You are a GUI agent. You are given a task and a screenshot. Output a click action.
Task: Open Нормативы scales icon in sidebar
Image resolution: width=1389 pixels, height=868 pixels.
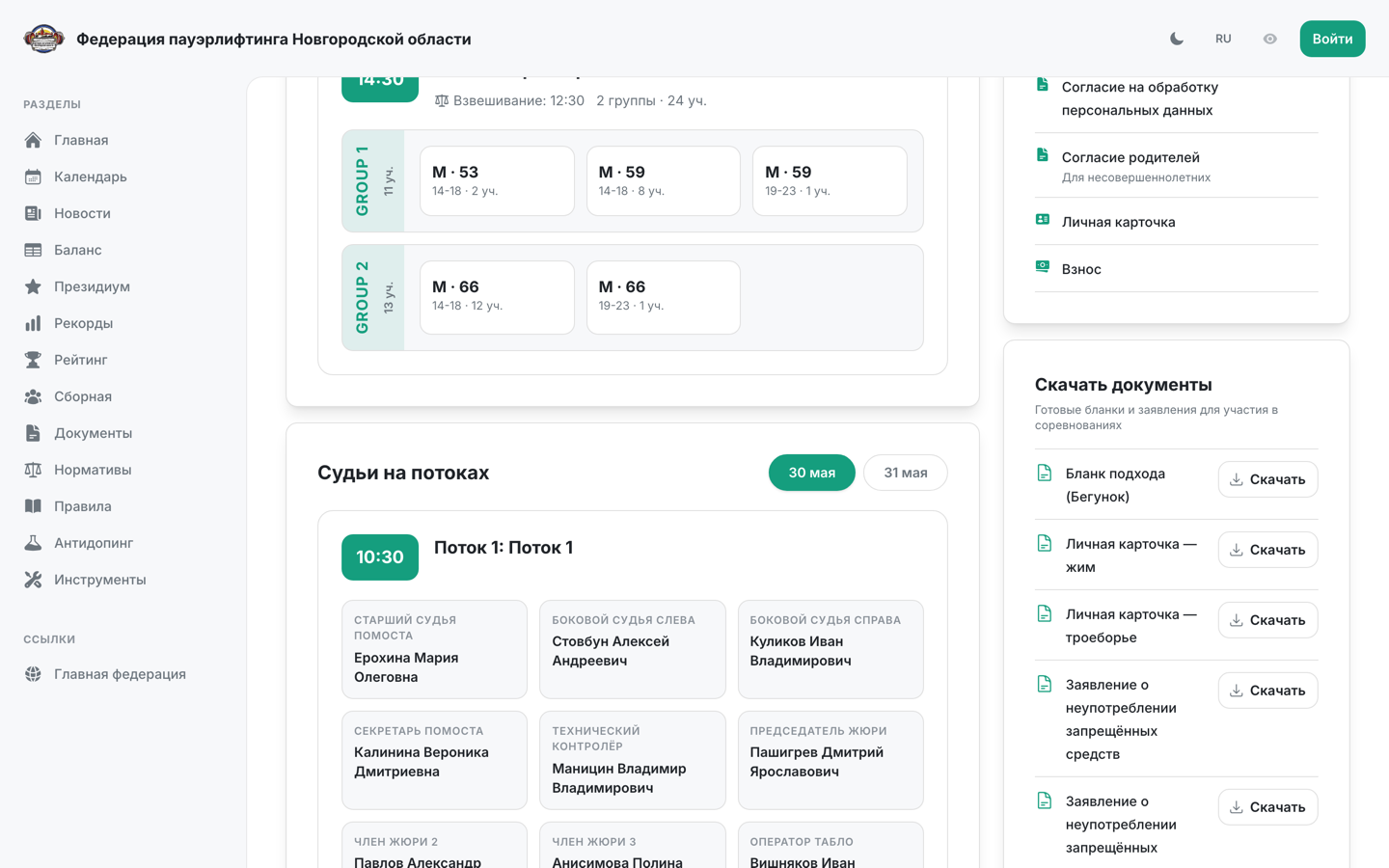point(33,470)
